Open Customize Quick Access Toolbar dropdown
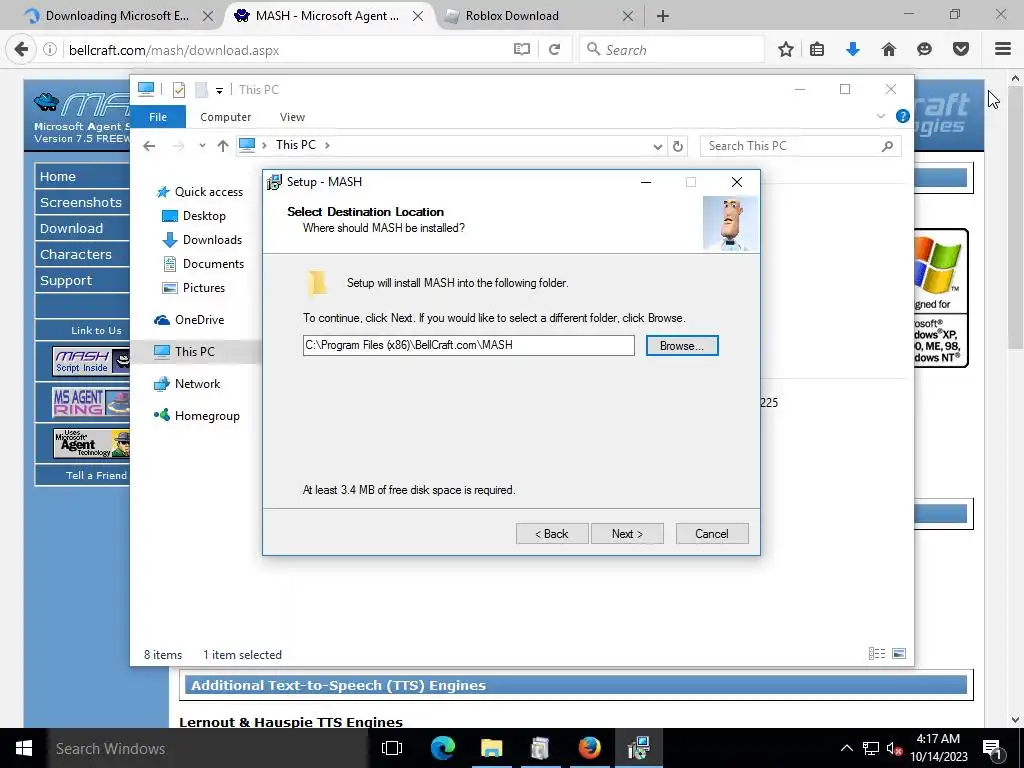 pyautogui.click(x=219, y=90)
